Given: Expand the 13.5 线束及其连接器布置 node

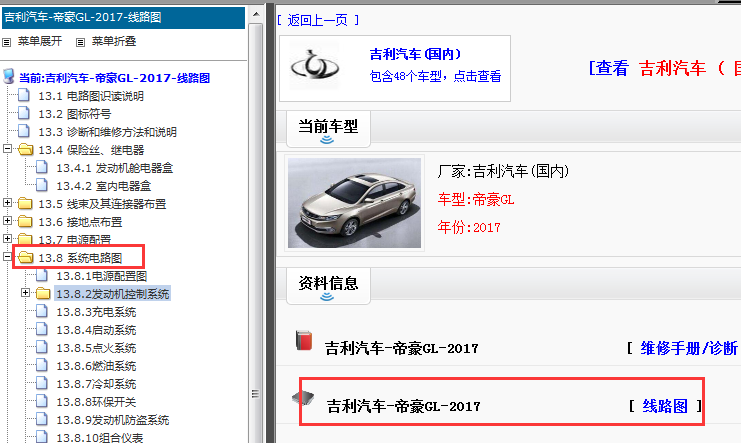Looking at the screenshot, I should tap(7, 203).
